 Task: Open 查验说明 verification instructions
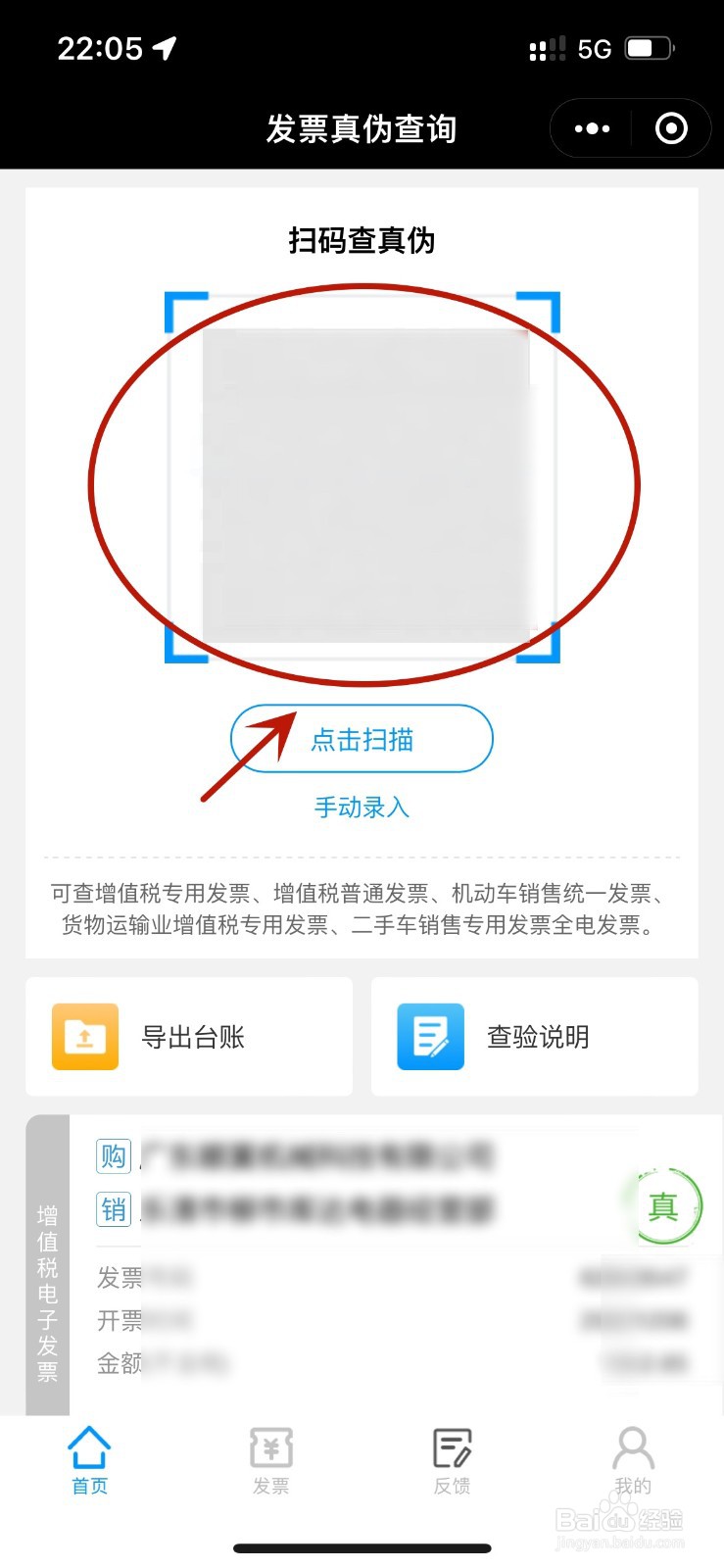click(x=535, y=1036)
